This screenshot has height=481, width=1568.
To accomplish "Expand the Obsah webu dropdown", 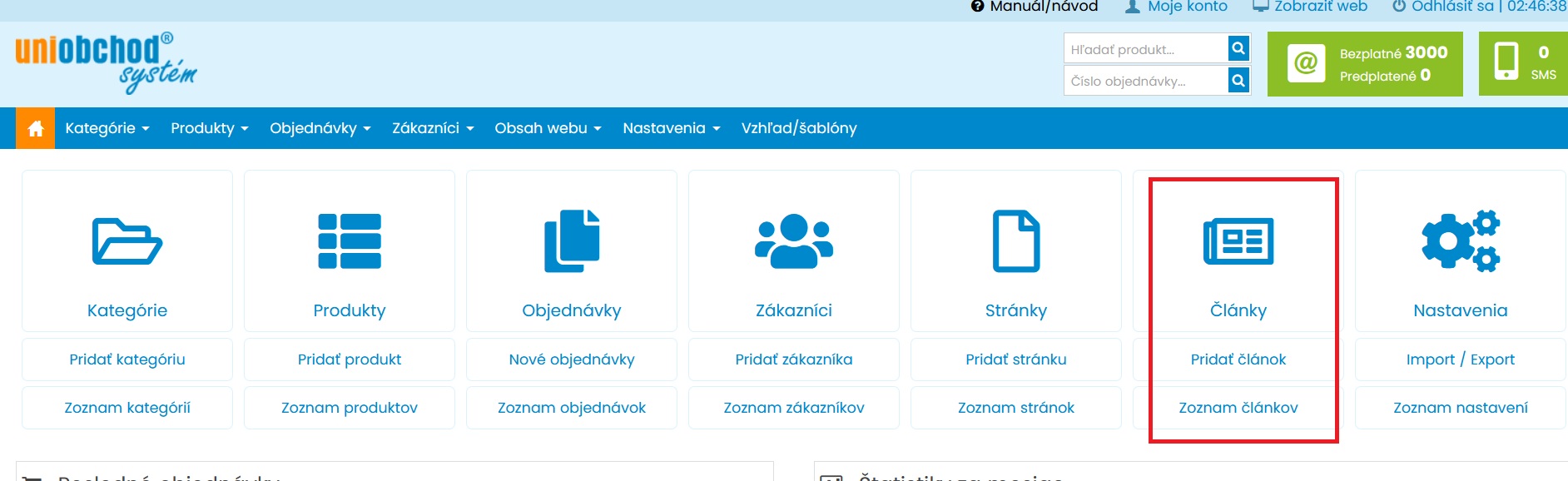I will (548, 128).
